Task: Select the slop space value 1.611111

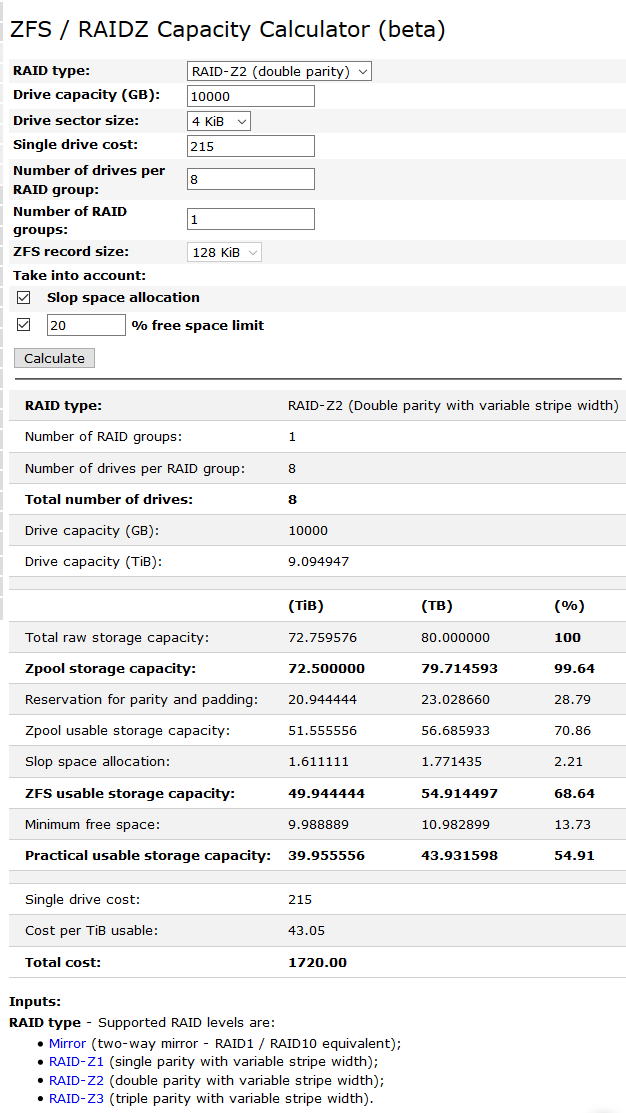Action: click(319, 762)
